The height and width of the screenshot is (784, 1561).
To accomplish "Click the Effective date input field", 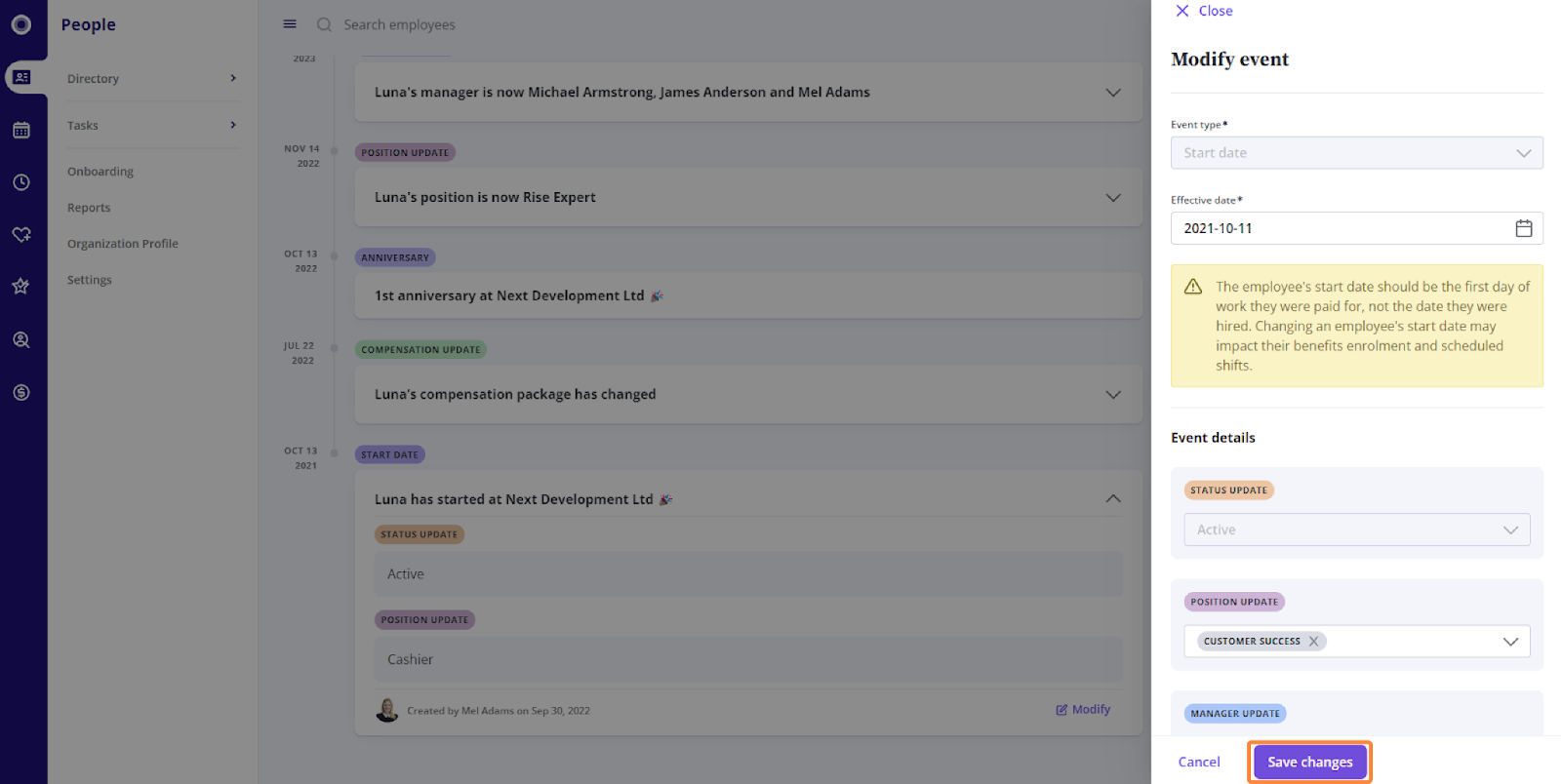I will (x=1337, y=228).
